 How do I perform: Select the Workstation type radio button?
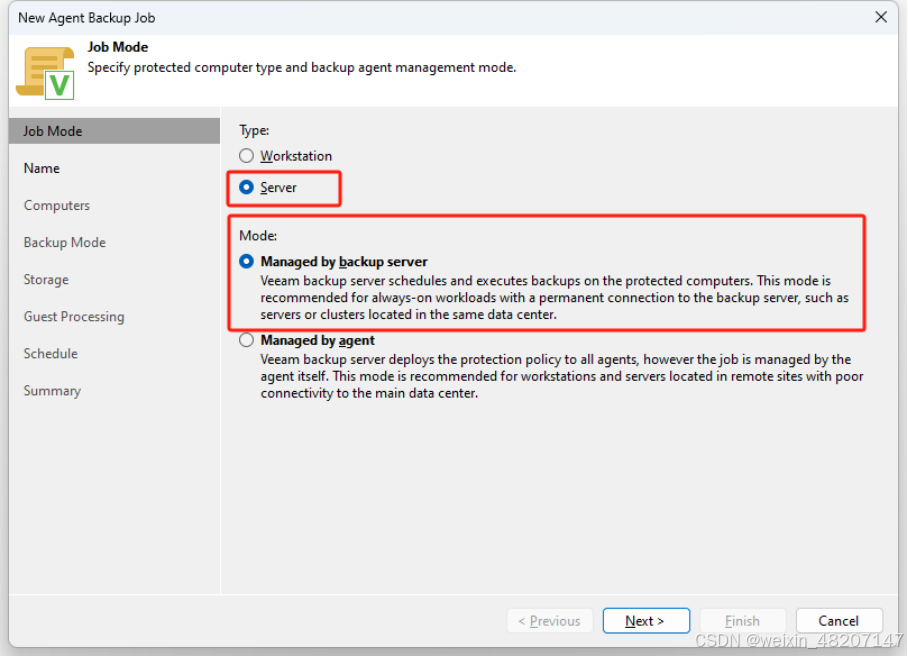click(246, 156)
